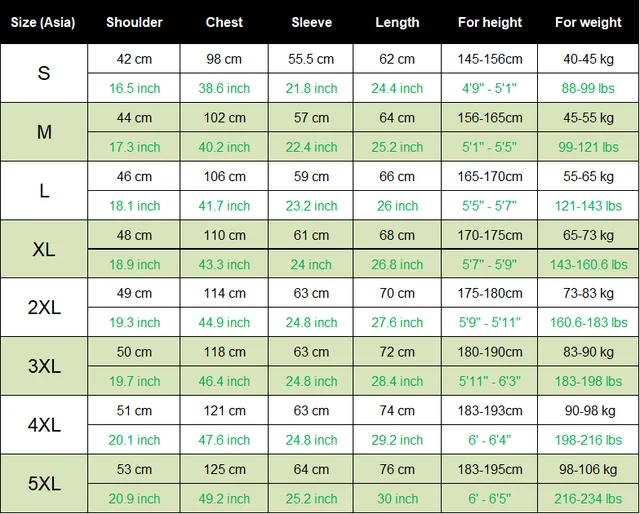Click the '88-99 lbs' weight cell

tap(588, 88)
